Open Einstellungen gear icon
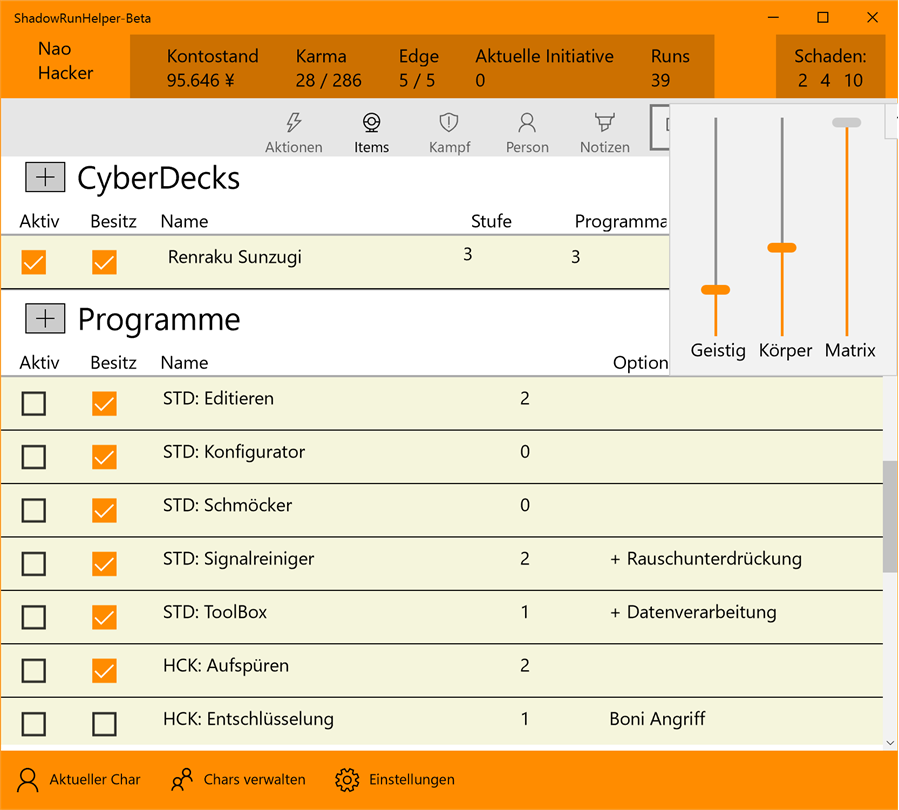The width and height of the screenshot is (899, 810). [x=347, y=779]
